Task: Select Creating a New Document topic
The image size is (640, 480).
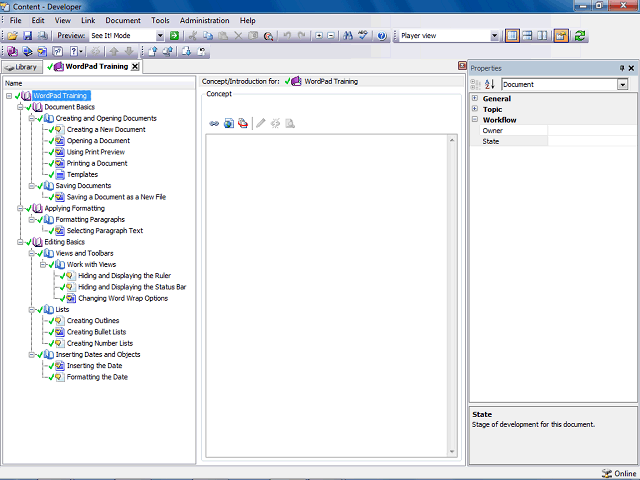Action: 106,129
